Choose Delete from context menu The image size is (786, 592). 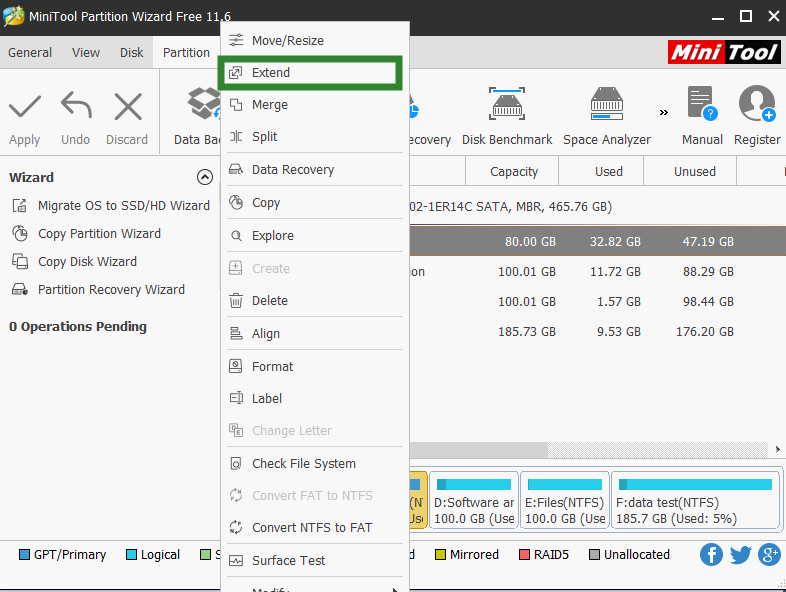315,301
